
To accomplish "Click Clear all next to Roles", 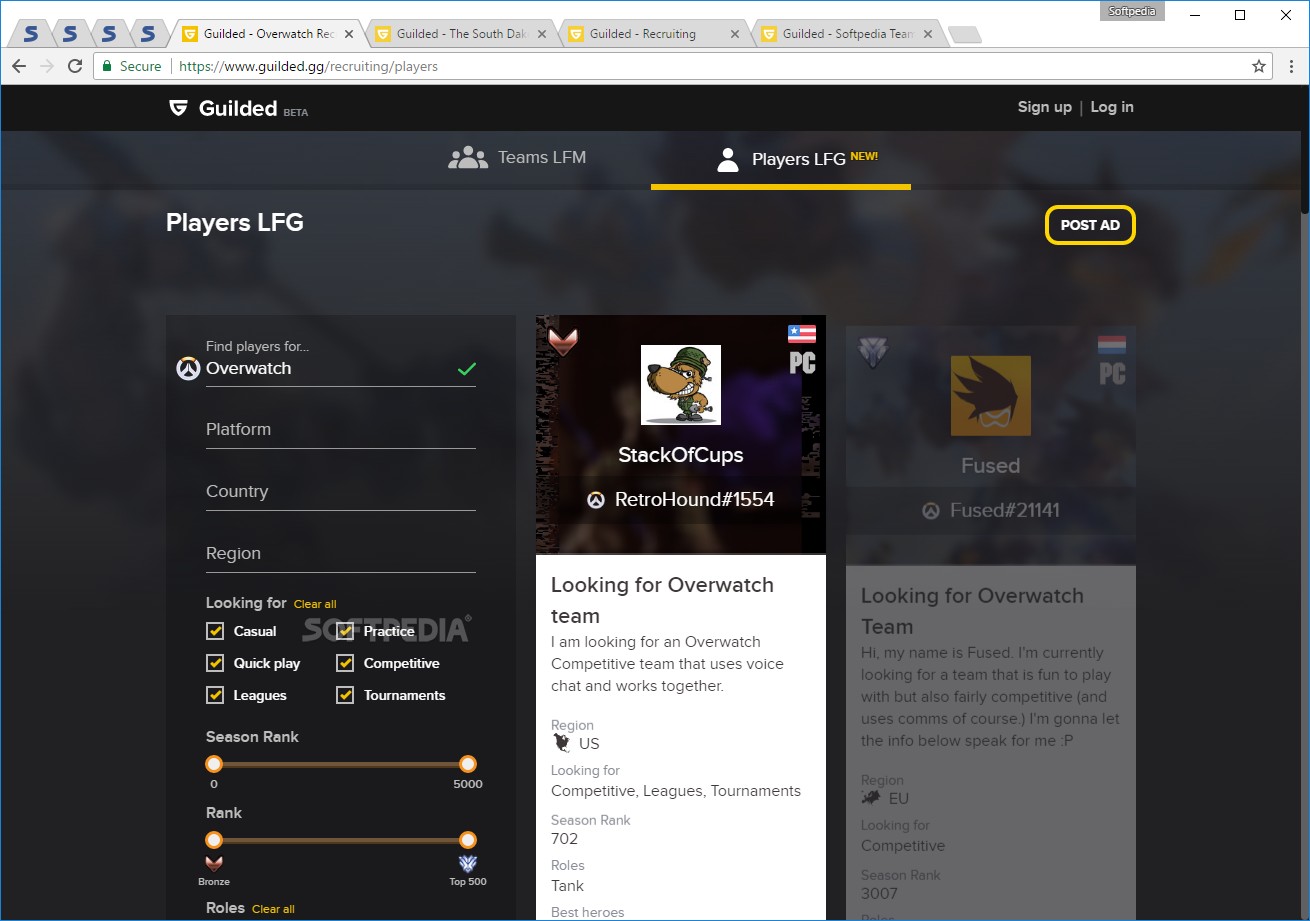I will [273, 909].
